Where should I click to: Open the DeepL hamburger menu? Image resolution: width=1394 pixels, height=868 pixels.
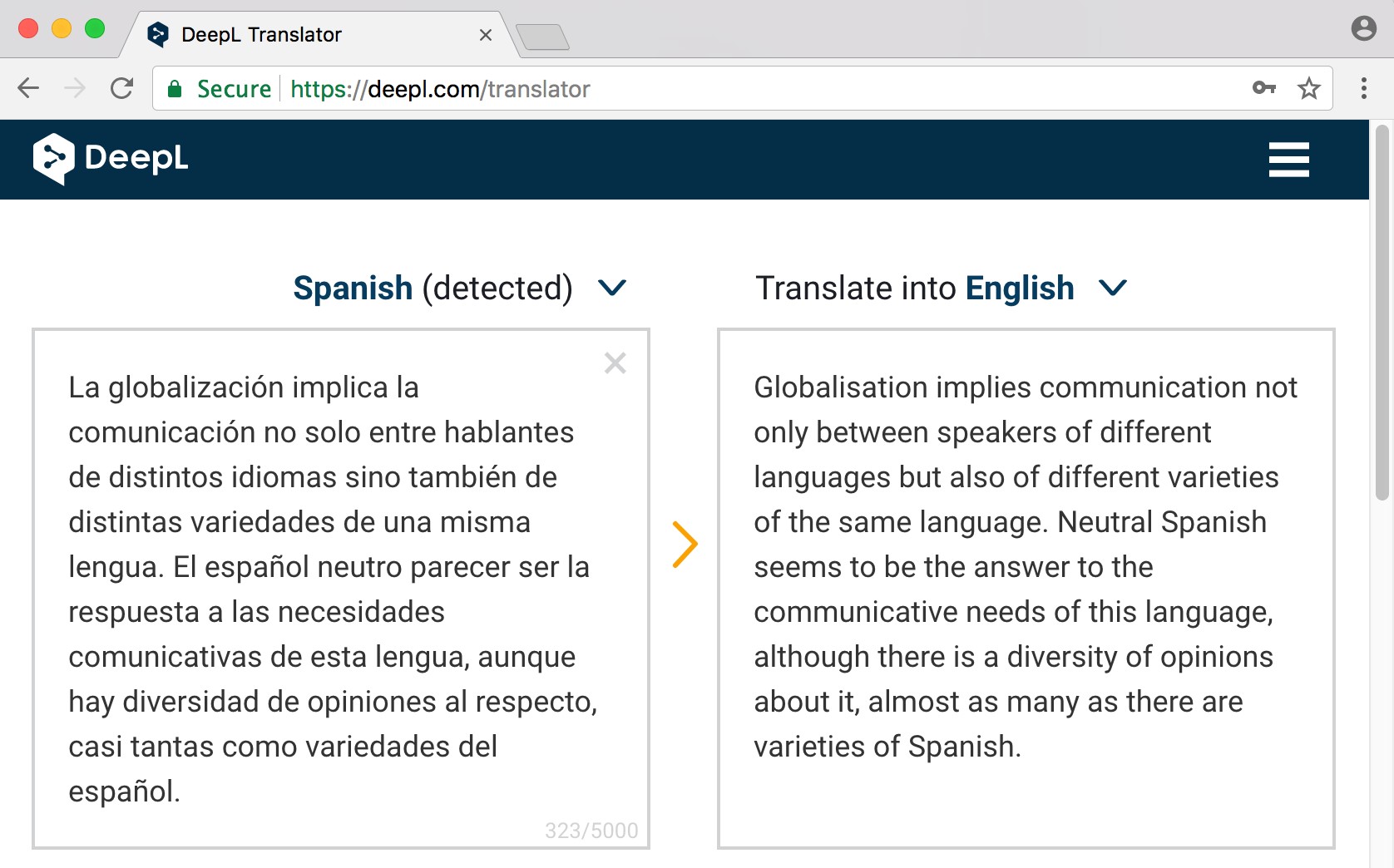coord(1288,160)
